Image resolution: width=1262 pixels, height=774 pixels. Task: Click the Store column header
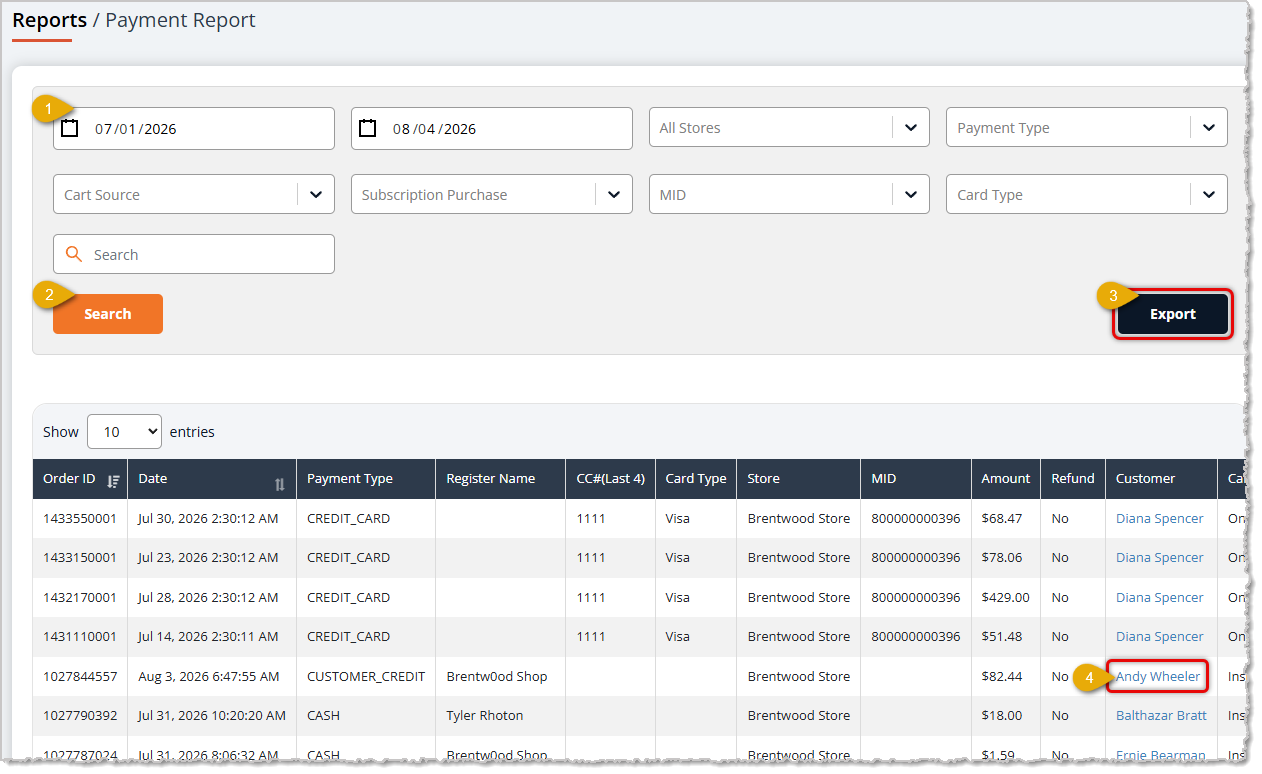[x=799, y=479]
